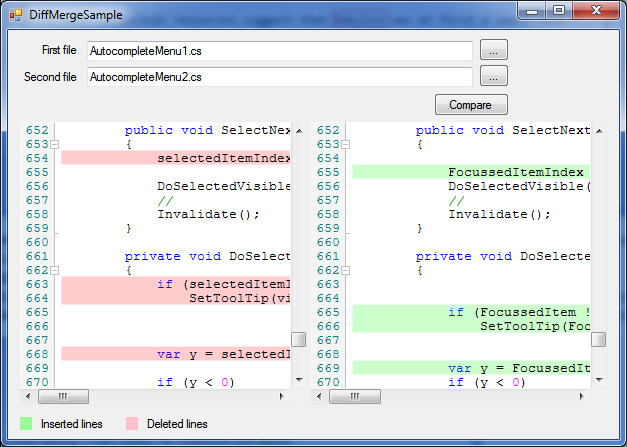627x447 pixels.
Task: Click the pink Deleted lines color swatch
Action: pos(132,424)
